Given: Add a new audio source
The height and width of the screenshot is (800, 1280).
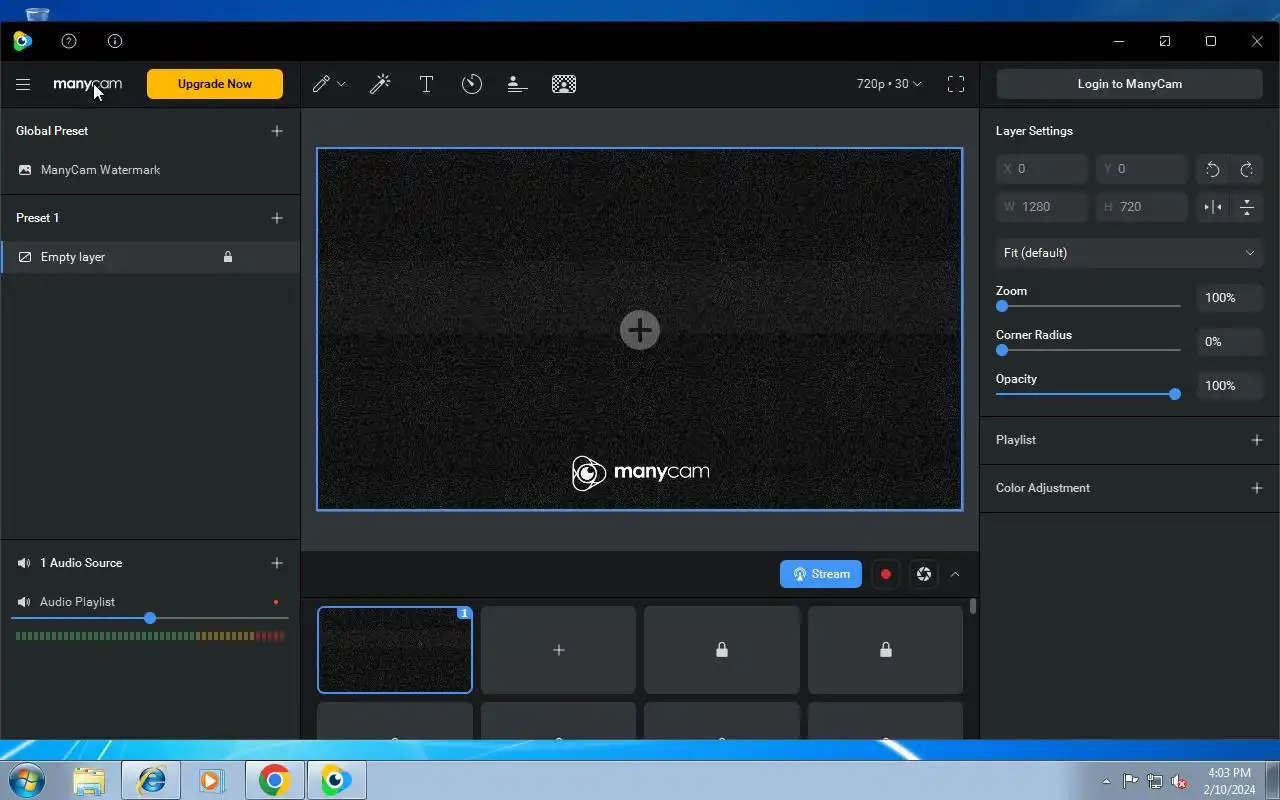Looking at the screenshot, I should (x=277, y=563).
